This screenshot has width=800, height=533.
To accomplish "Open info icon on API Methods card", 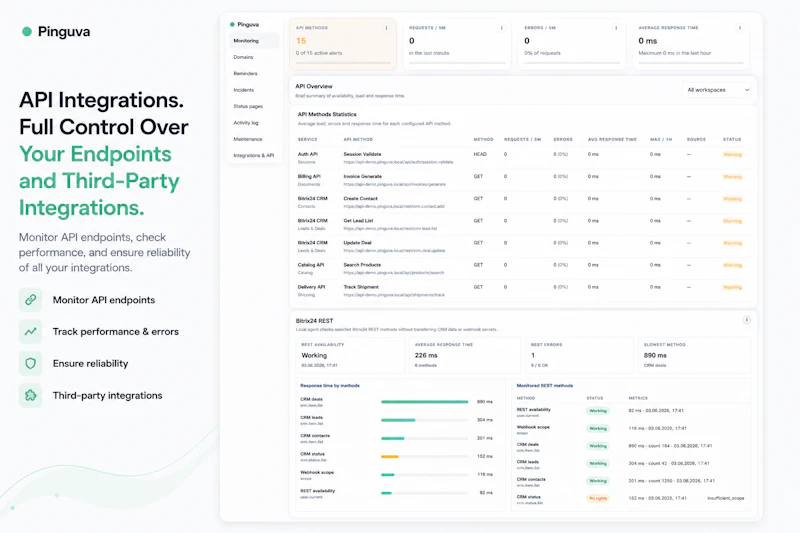I will [386, 28].
